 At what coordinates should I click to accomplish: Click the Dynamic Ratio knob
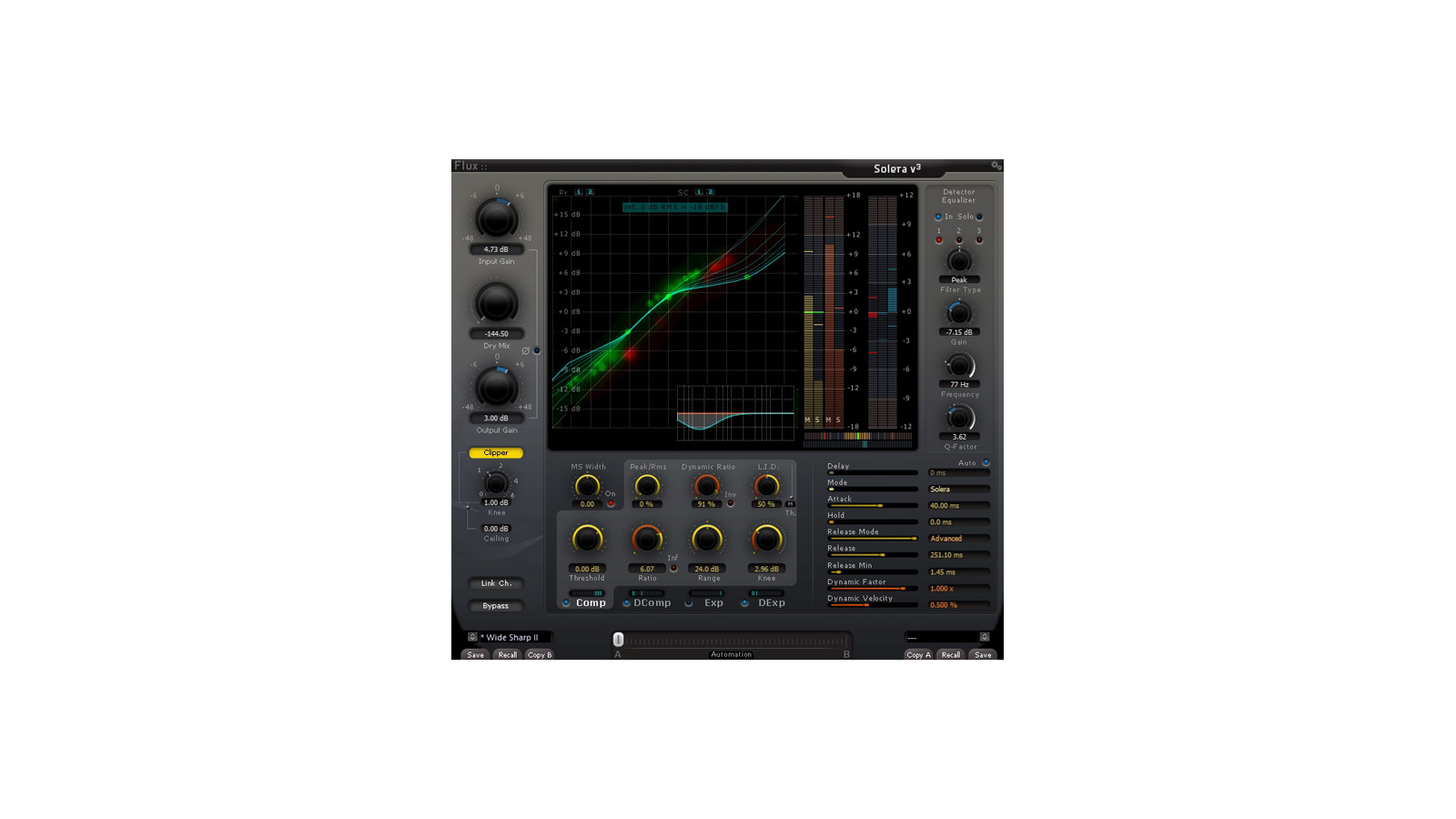tap(707, 487)
